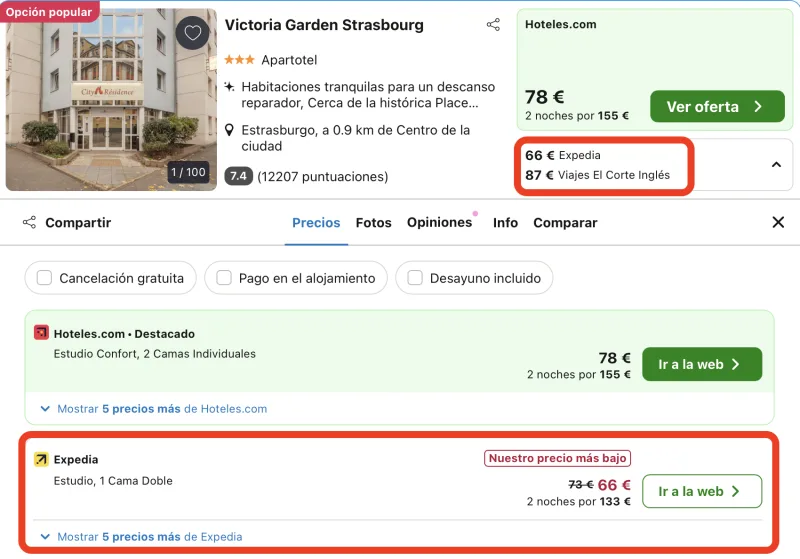Click Estudio, 1 Cama Doble text
The image size is (800, 559).
pos(113,481)
